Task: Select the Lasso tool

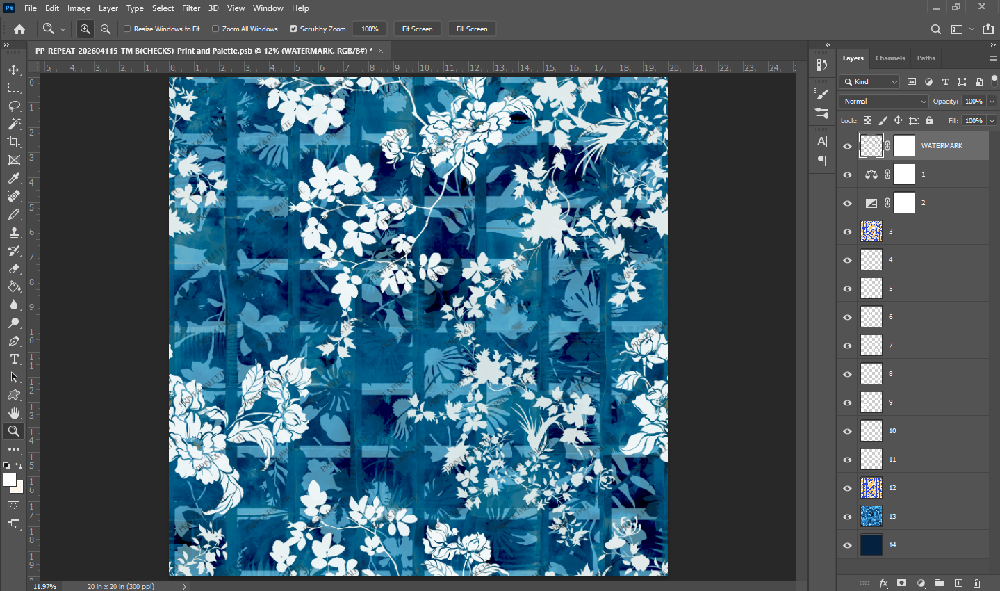Action: 13,106
